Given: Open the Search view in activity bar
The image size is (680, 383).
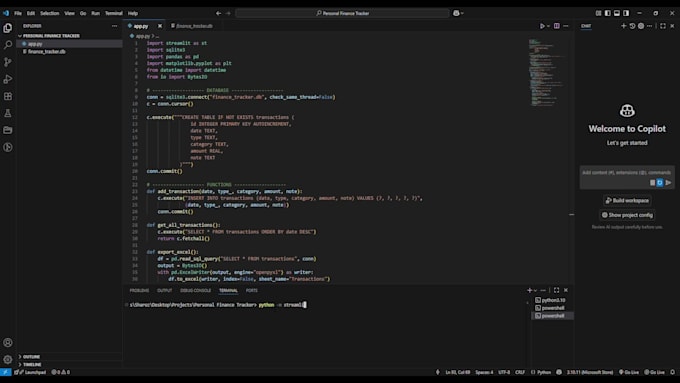Looking at the screenshot, I should [8, 45].
